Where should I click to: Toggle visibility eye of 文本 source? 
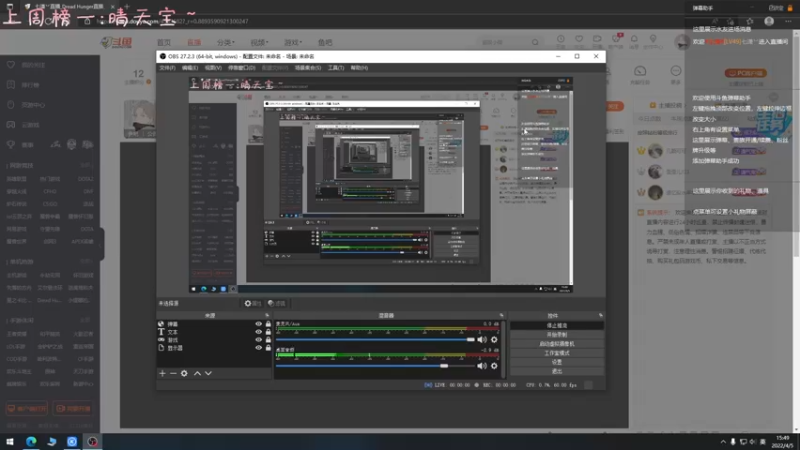click(x=258, y=332)
